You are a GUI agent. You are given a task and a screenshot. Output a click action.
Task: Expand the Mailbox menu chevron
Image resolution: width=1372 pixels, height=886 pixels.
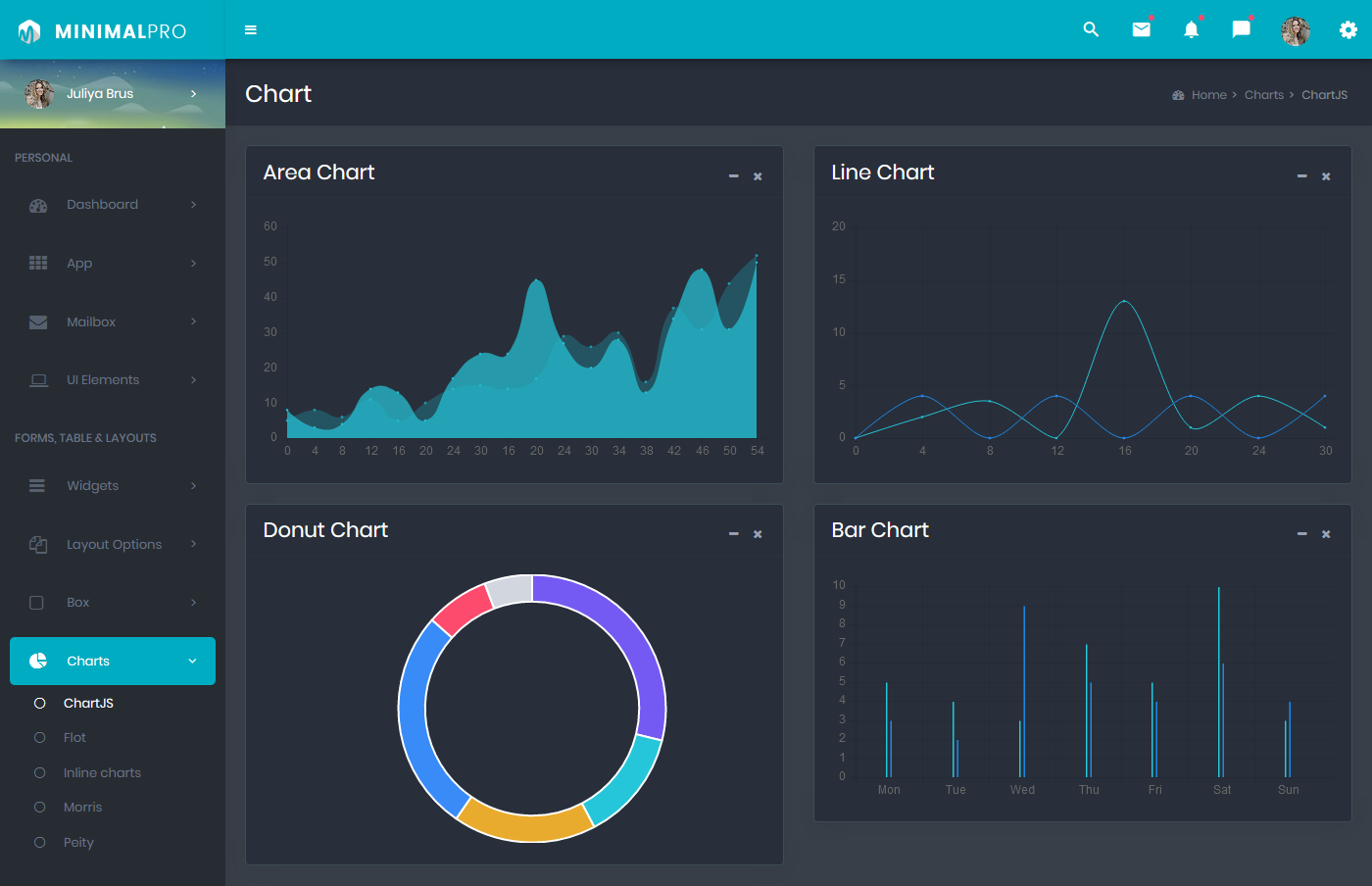pos(193,321)
